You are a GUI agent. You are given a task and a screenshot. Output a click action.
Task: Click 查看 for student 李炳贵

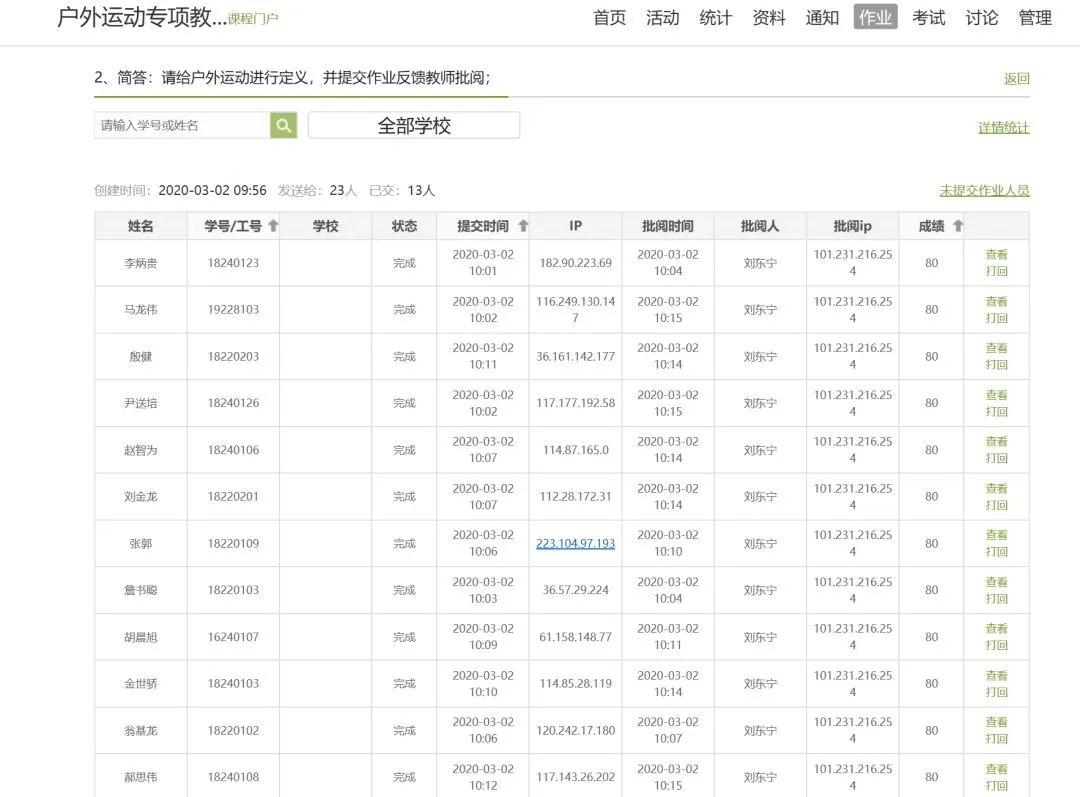point(996,255)
